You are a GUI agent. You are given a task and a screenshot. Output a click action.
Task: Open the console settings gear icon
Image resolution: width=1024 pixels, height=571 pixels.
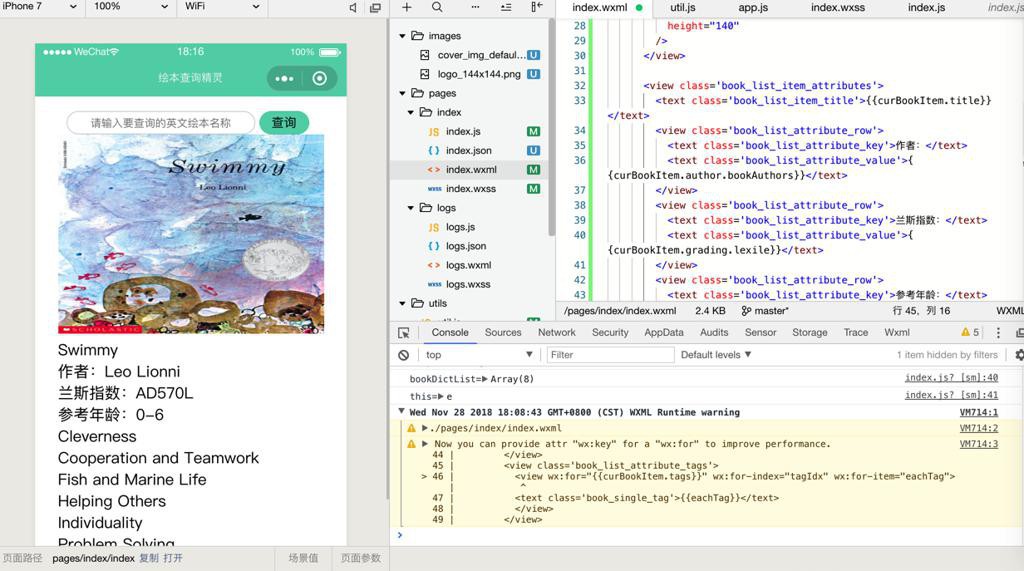[1018, 355]
